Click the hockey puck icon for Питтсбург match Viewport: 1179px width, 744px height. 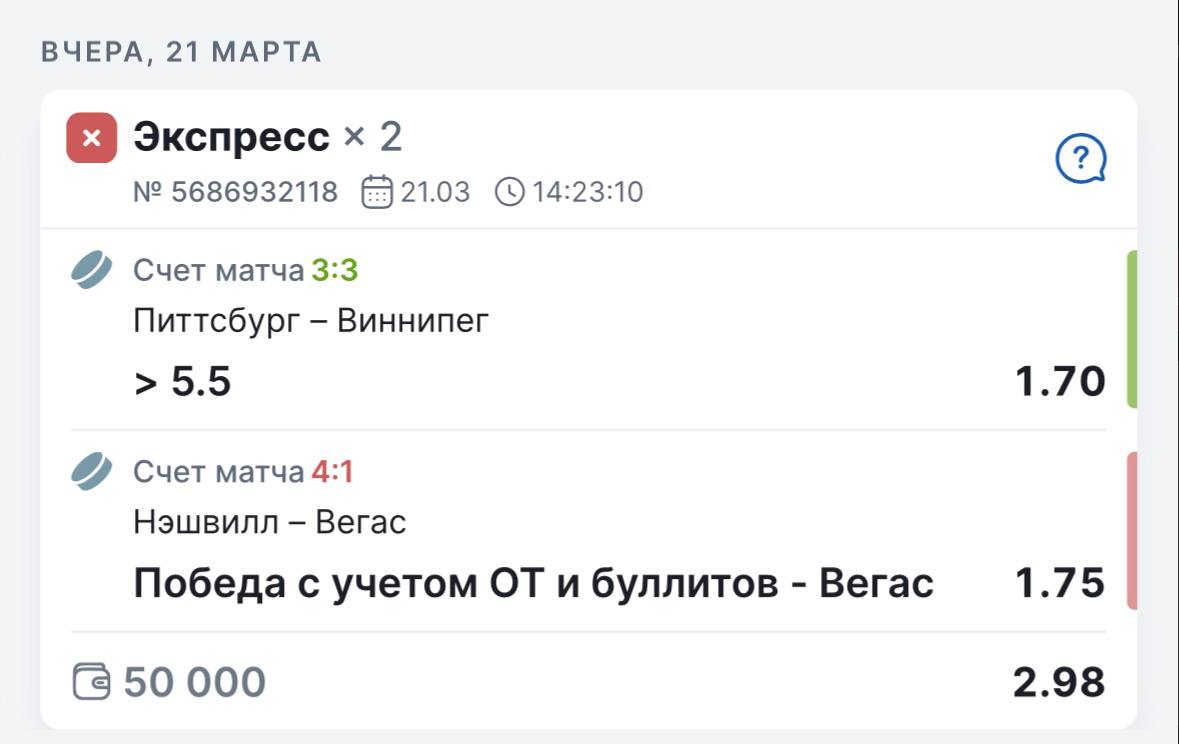92,270
